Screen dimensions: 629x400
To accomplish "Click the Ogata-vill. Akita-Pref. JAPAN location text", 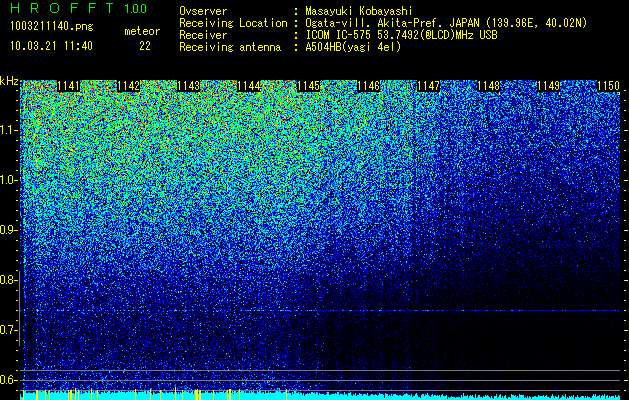I will point(446,23).
